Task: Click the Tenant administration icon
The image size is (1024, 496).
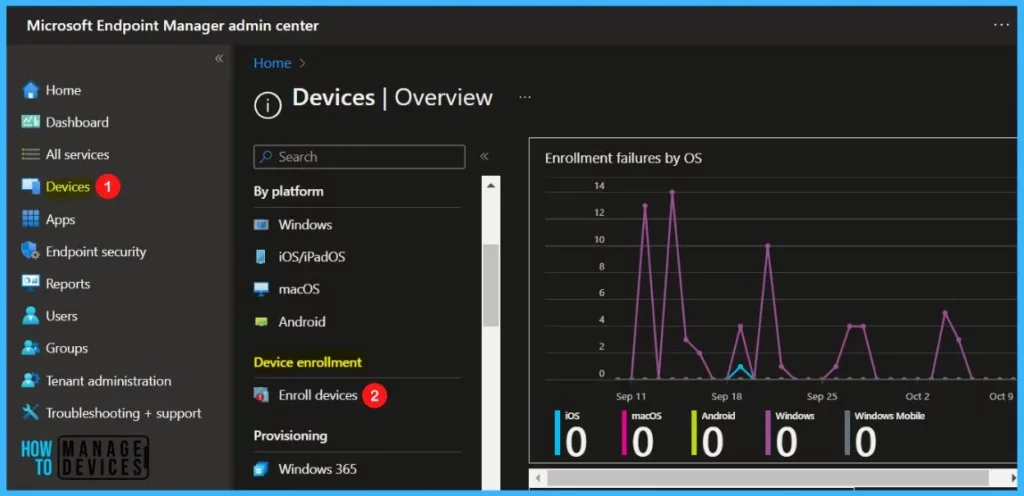Action: 31,380
